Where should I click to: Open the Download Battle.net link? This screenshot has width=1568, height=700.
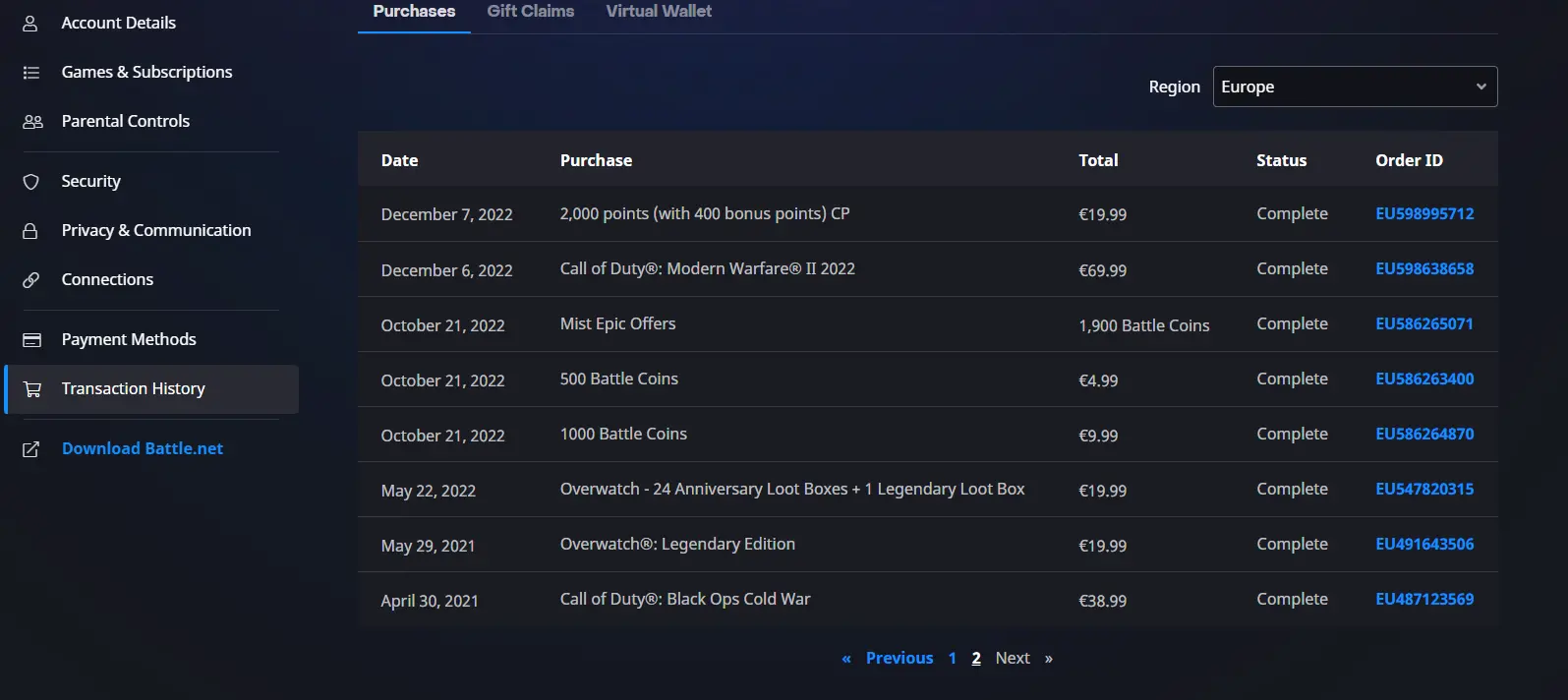143,448
